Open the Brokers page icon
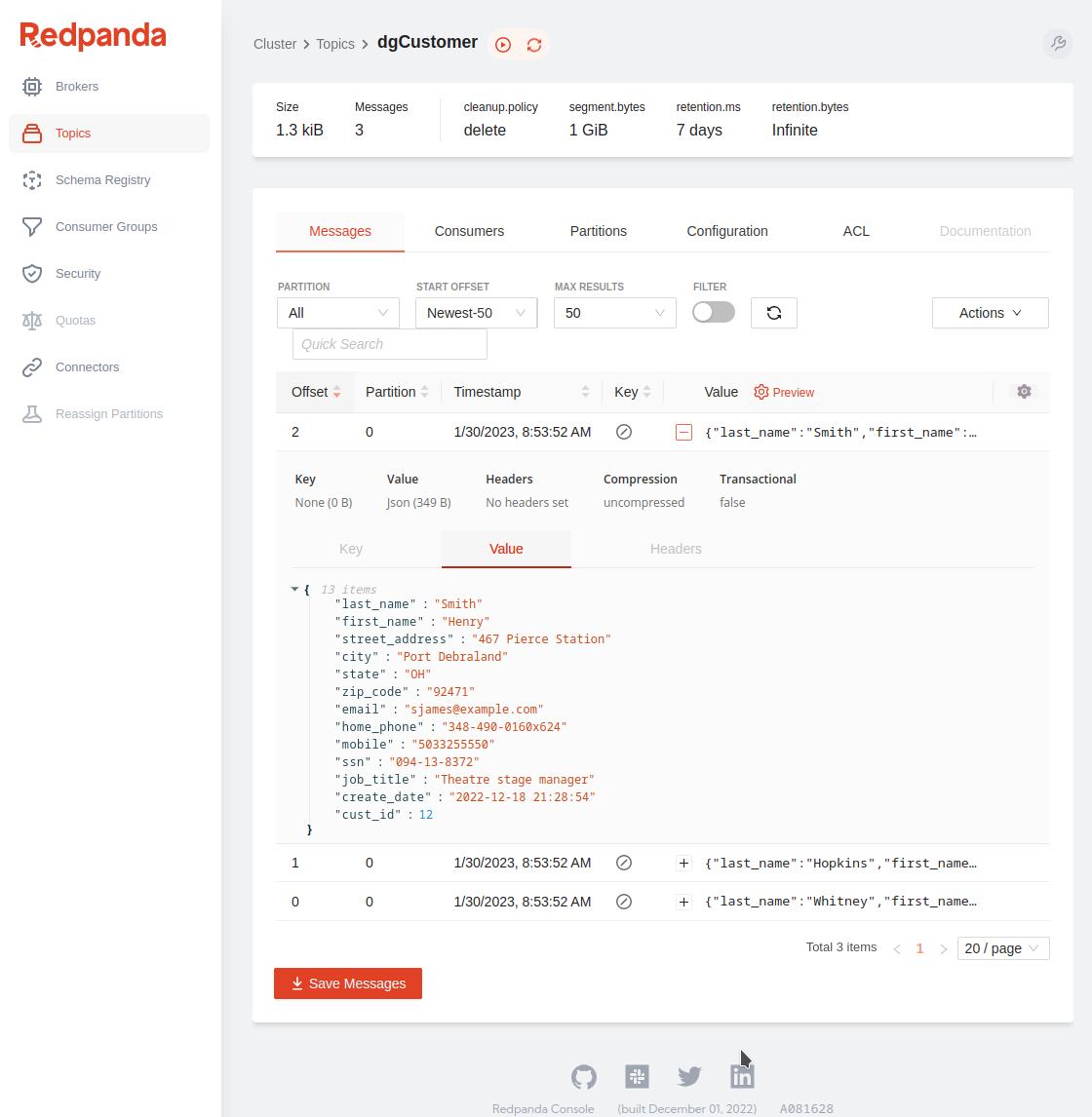 32,86
